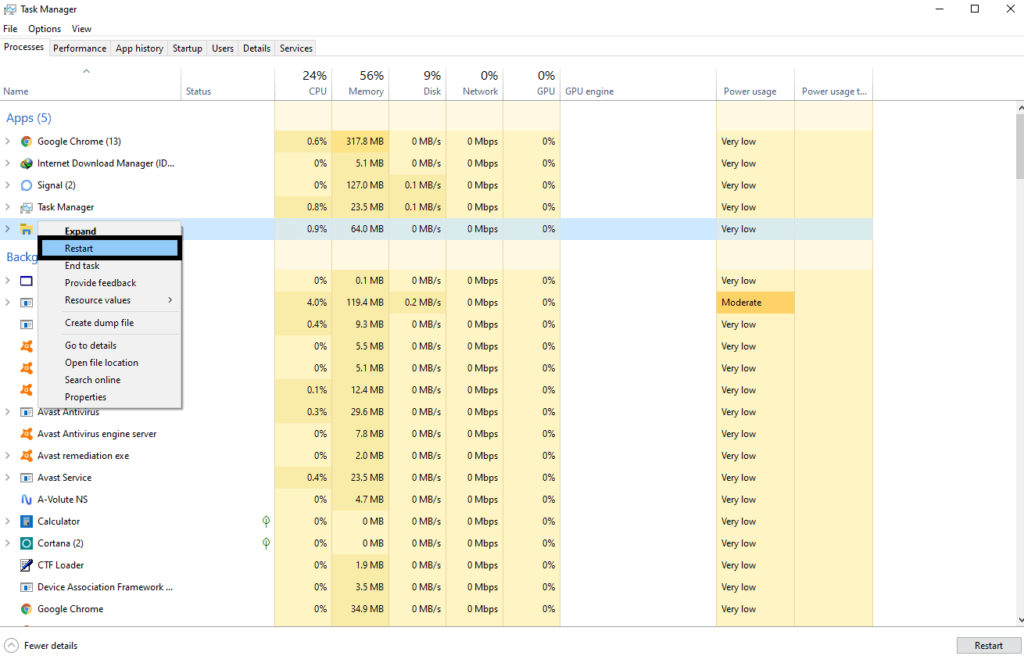Image resolution: width=1024 pixels, height=663 pixels.
Task: Click the Cortana suspended leaf status icon
Action: (266, 543)
